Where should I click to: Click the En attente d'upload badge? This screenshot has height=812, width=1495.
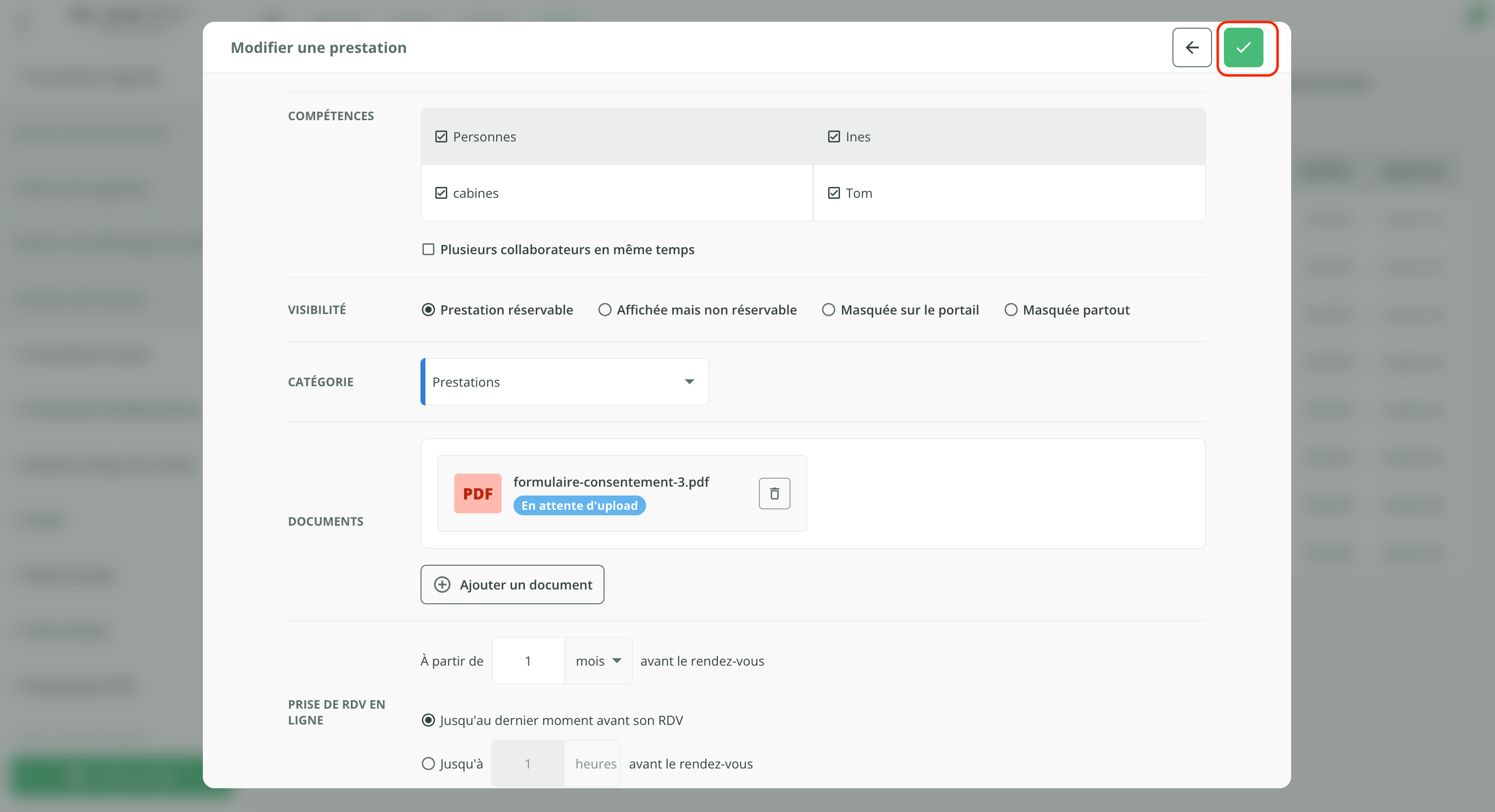pos(579,506)
